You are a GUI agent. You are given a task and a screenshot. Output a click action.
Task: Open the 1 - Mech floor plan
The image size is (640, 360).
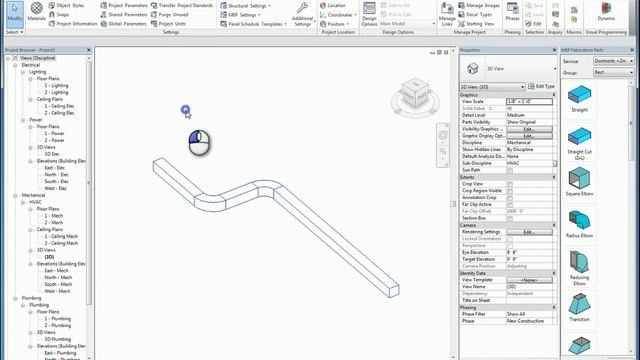coord(53,216)
